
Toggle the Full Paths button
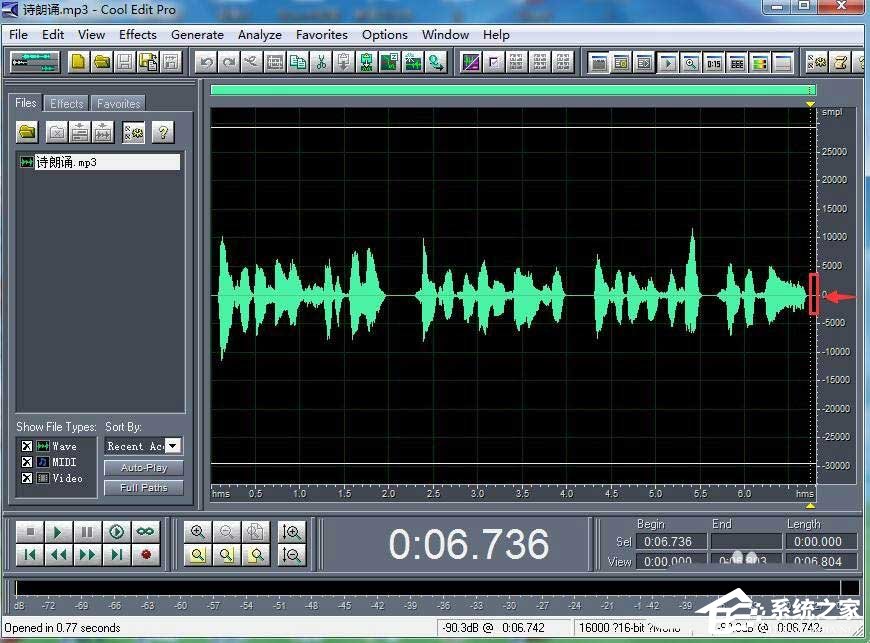coord(144,488)
